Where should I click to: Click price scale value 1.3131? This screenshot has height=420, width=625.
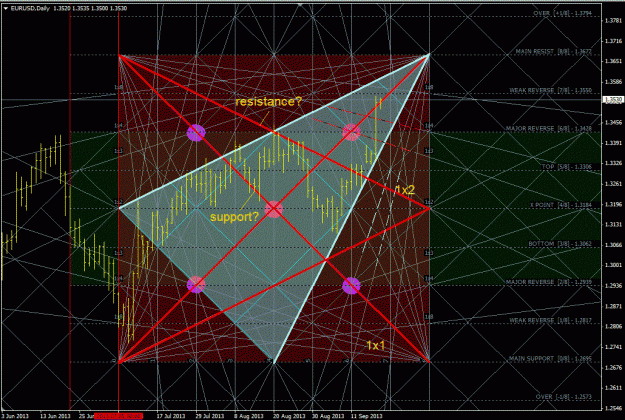click(613, 224)
